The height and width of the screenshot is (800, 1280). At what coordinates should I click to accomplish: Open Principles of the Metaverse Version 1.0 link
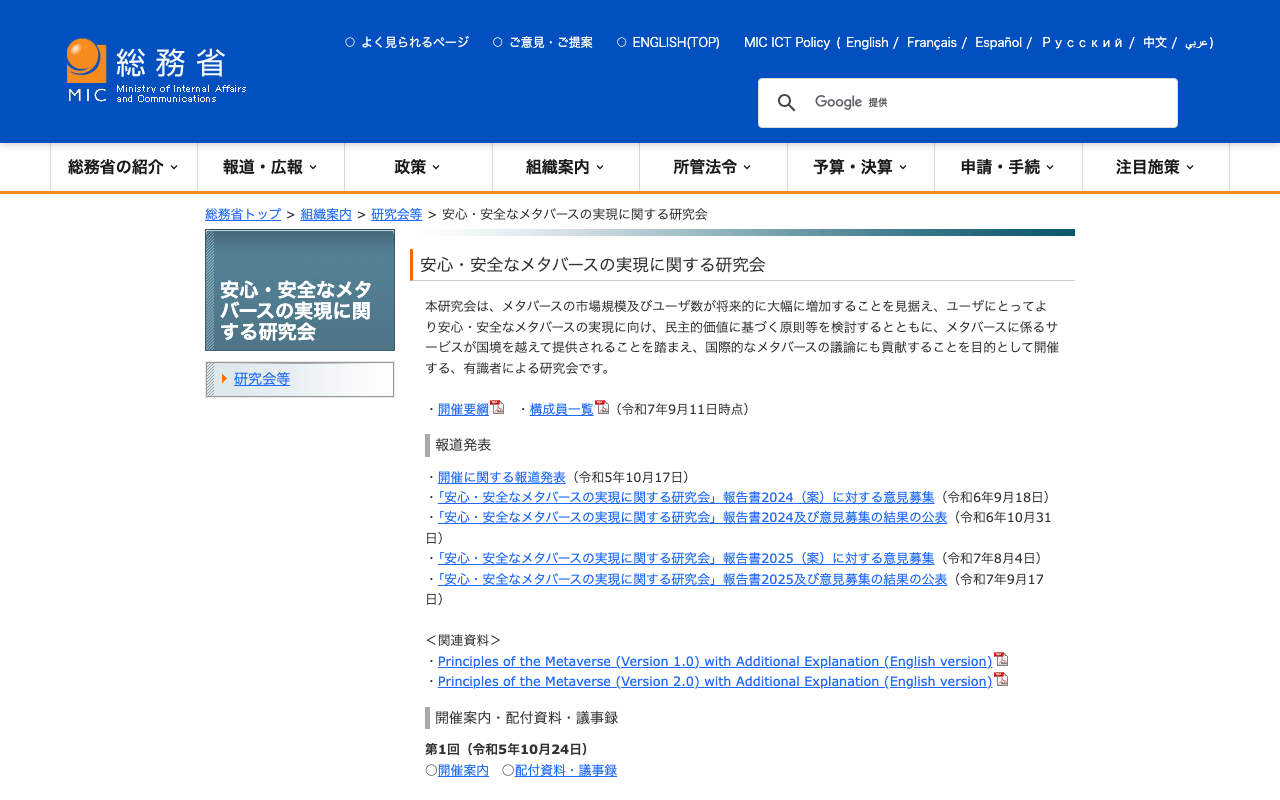tap(715, 661)
